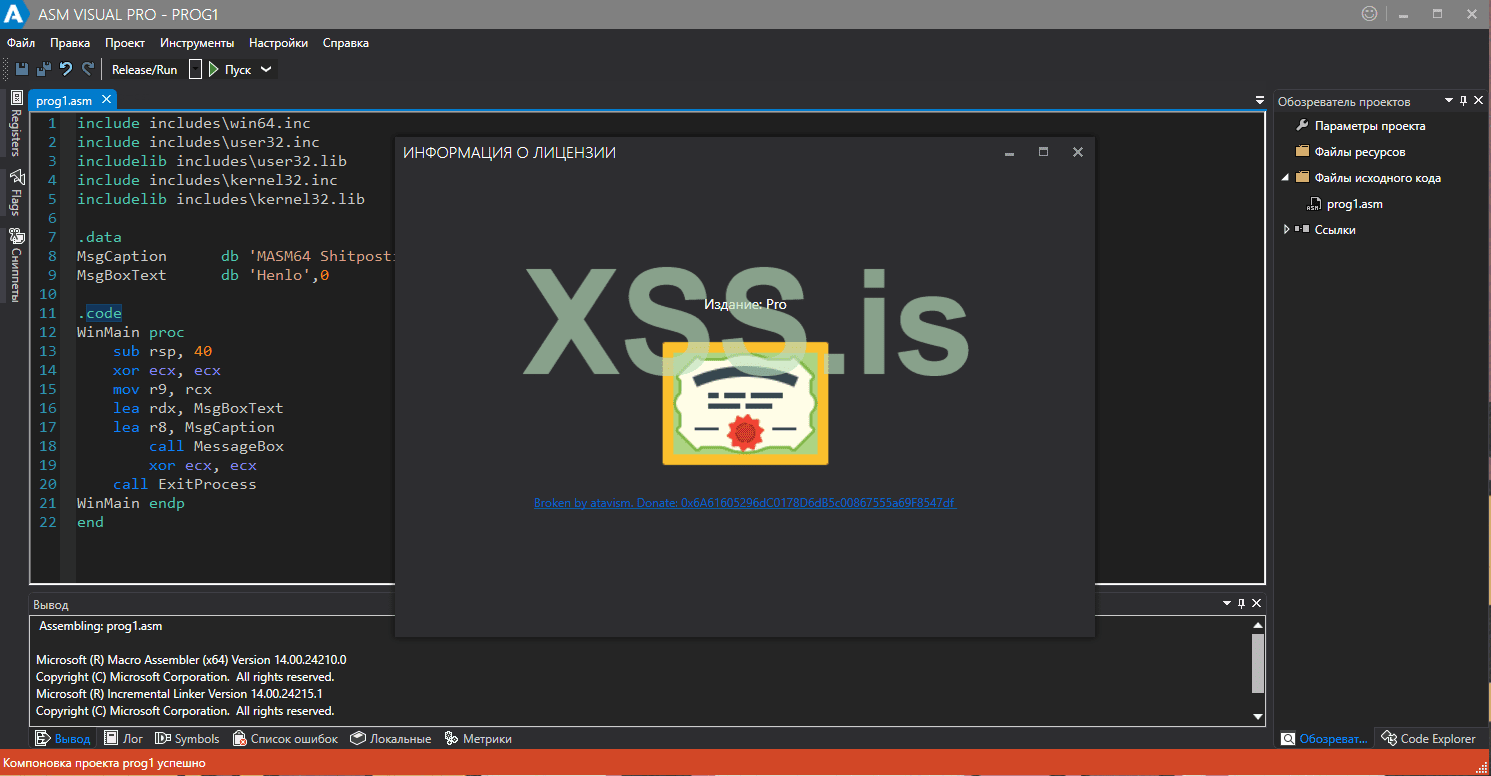This screenshot has height=776, width=1491.
Task: Switch to the Лог bottom tab
Action: [x=124, y=739]
